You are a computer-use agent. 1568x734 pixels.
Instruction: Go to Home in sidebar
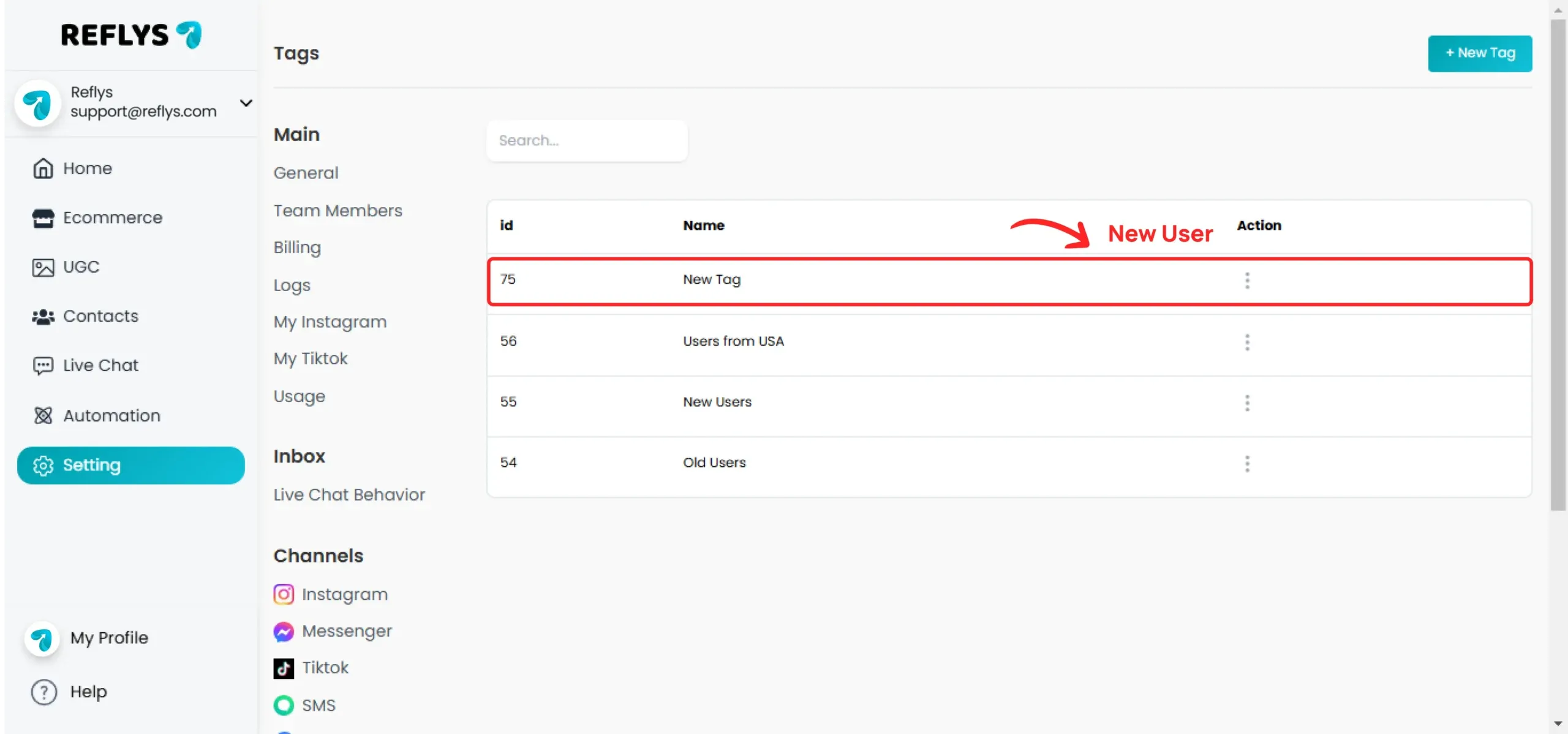tap(88, 168)
